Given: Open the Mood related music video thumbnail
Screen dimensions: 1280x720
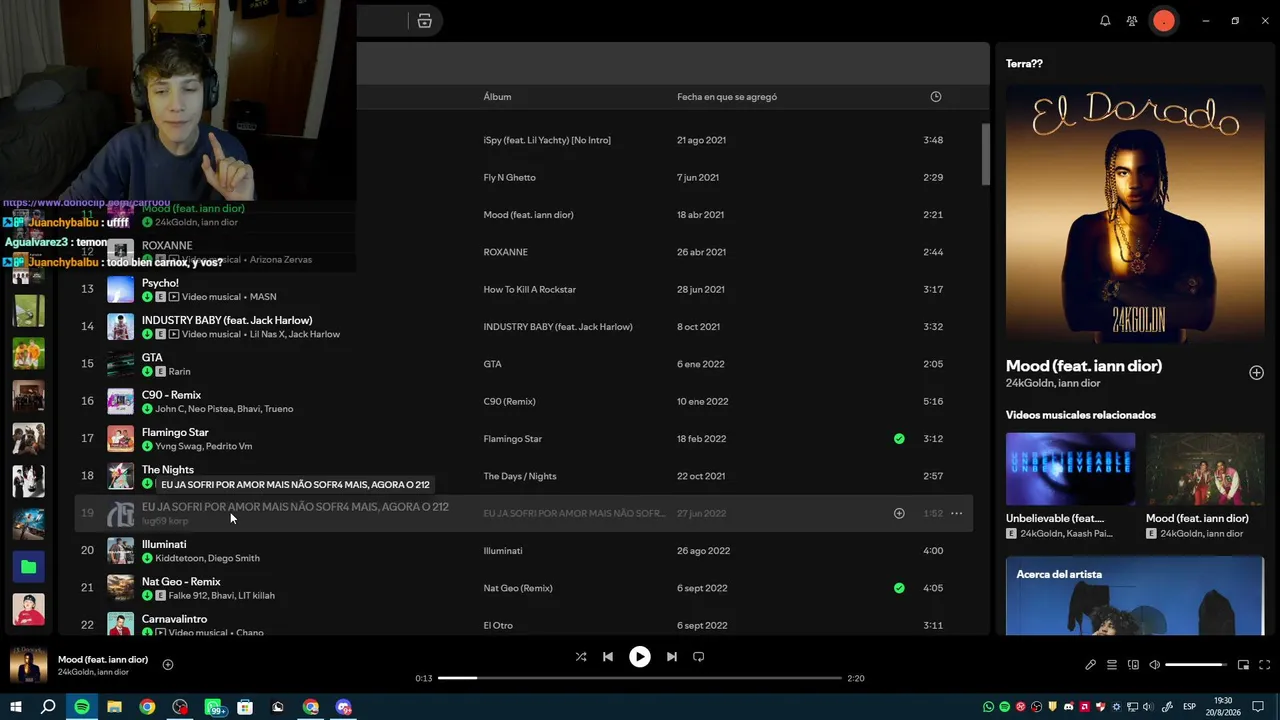Looking at the screenshot, I should pos(1205,469).
